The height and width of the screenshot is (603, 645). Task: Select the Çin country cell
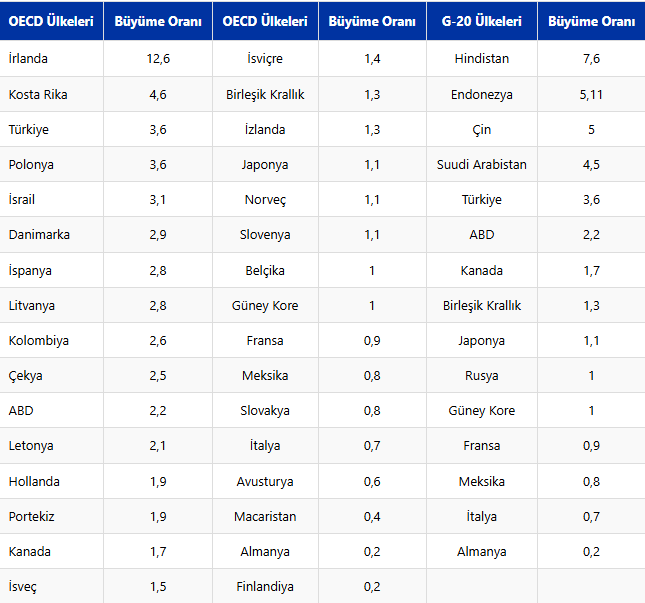point(482,130)
